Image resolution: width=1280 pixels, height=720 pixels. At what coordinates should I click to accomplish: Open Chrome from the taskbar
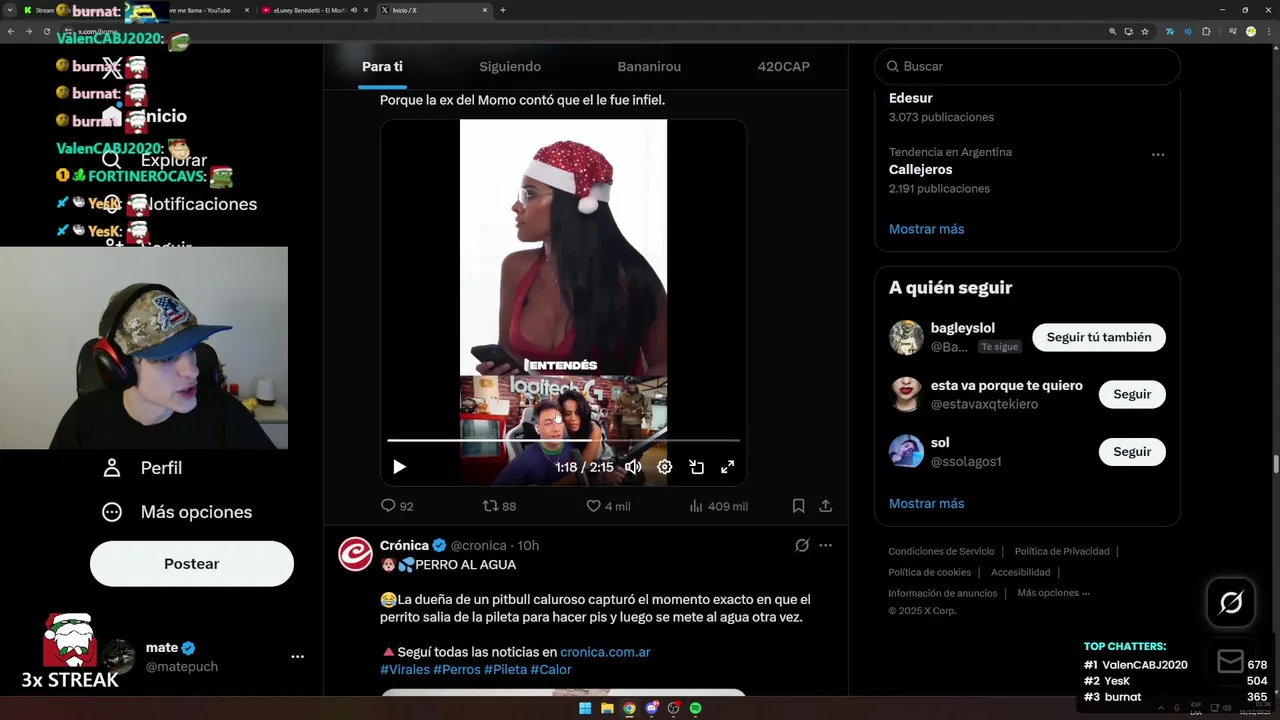[629, 708]
